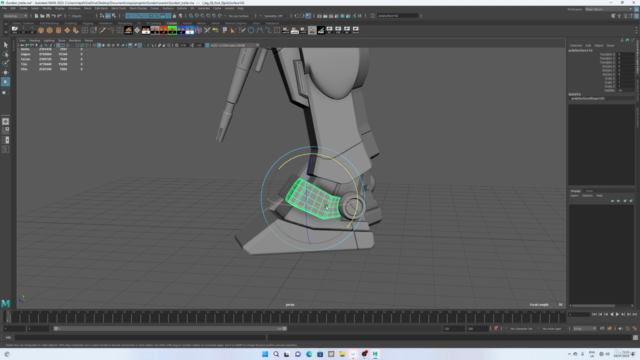The height and width of the screenshot is (360, 640).
Task: Open animation preferences icon at the bottom-right
Action: [635, 329]
